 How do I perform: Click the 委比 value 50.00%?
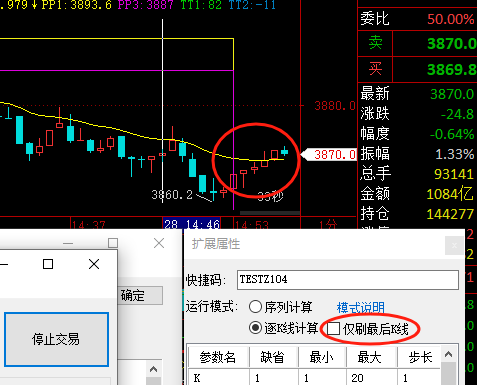[x=451, y=19]
